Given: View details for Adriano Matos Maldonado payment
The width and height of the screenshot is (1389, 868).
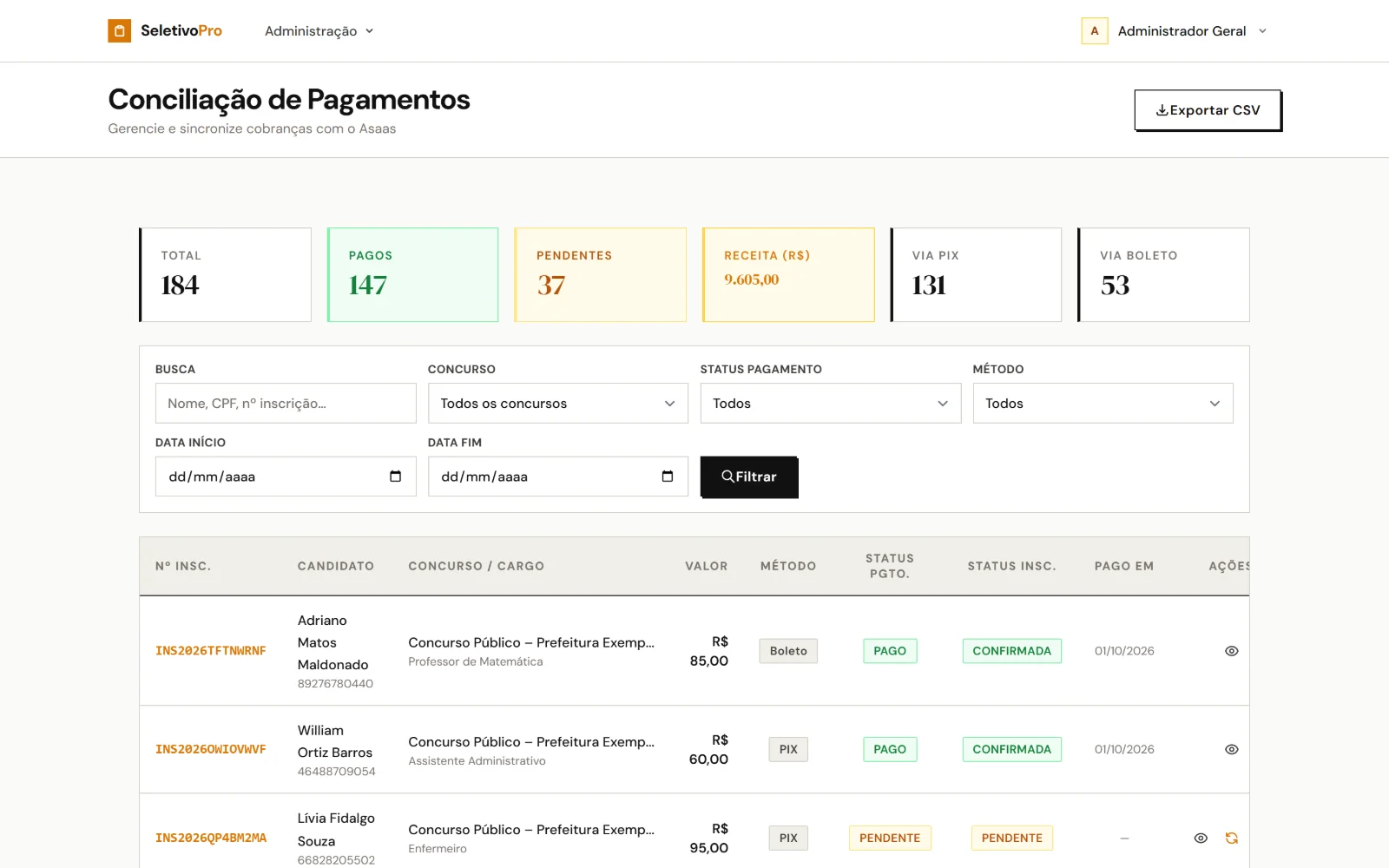Looking at the screenshot, I should pyautogui.click(x=1231, y=651).
